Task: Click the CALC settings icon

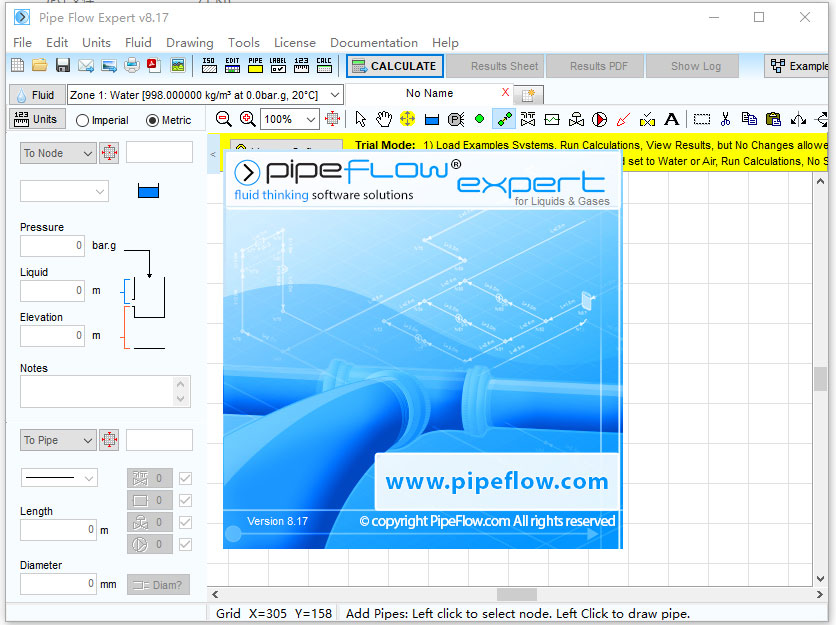Action: [x=324, y=66]
